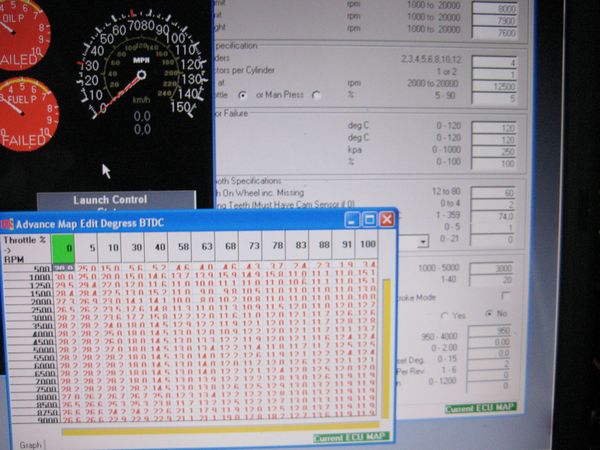Click the Launch Control button
Screen dimensions: 600x450
coord(116,201)
